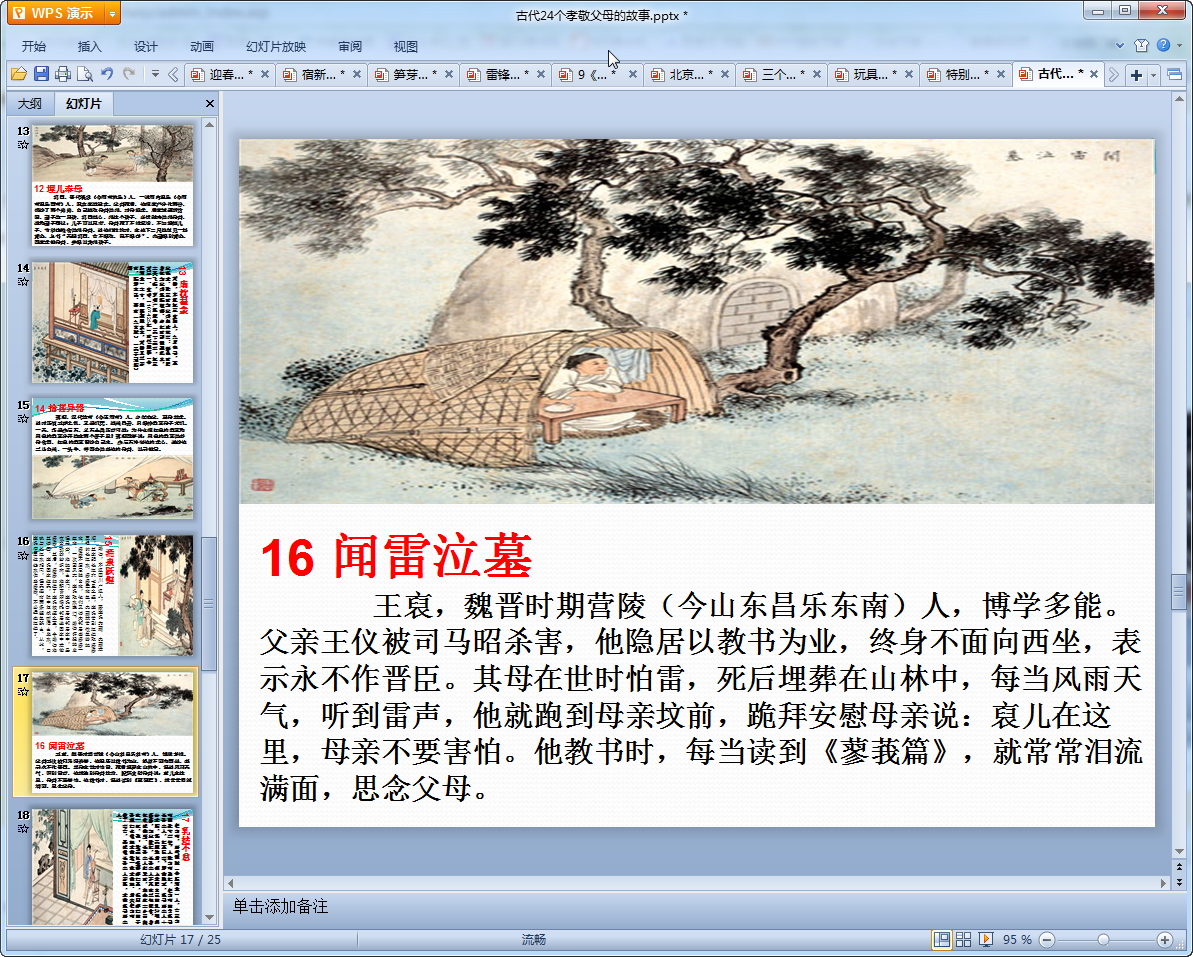
Task: Click the thumbnail pane scrollbar handle
Action: click(x=208, y=603)
